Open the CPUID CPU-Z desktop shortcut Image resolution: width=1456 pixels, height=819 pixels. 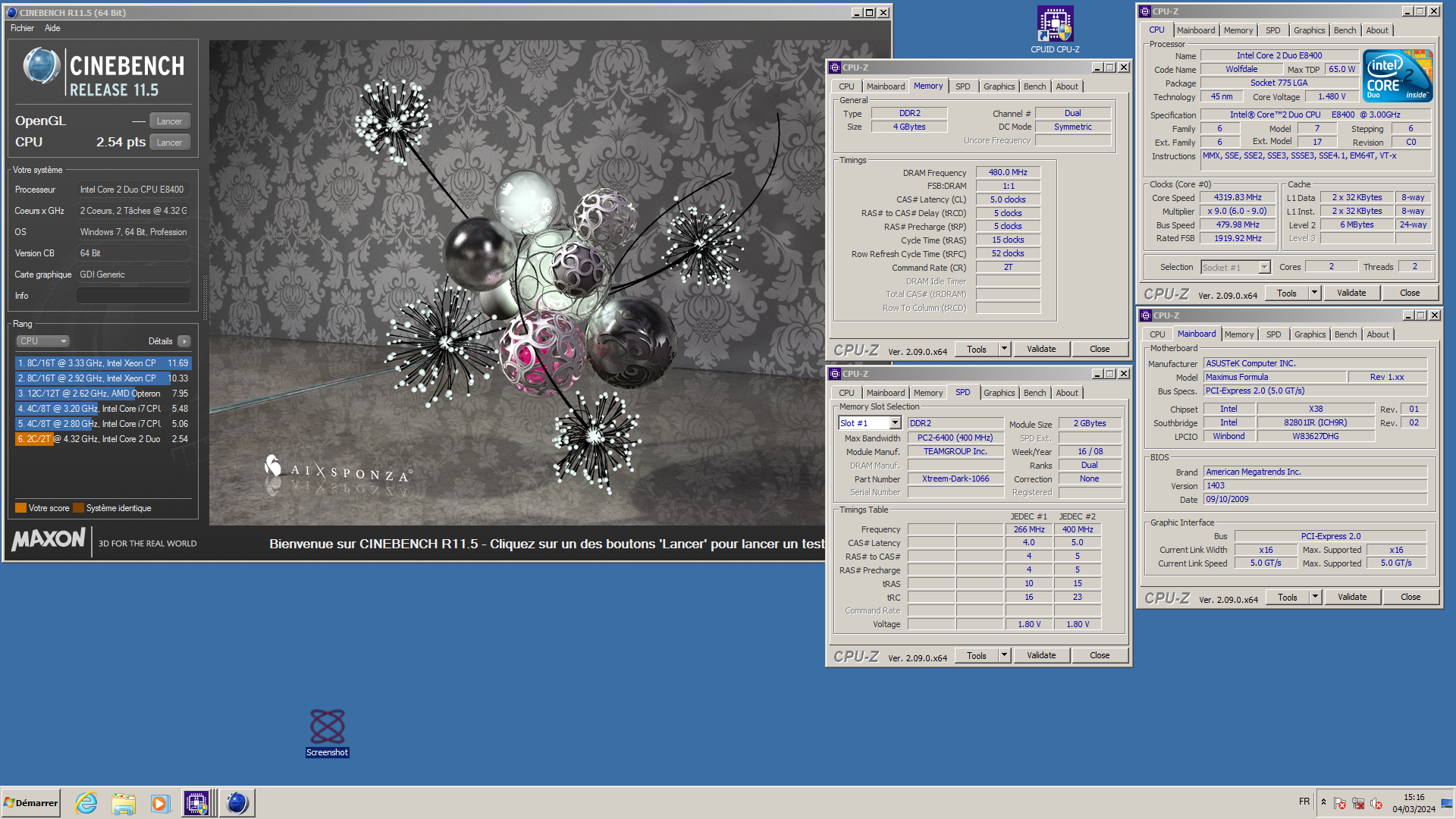point(1054,30)
